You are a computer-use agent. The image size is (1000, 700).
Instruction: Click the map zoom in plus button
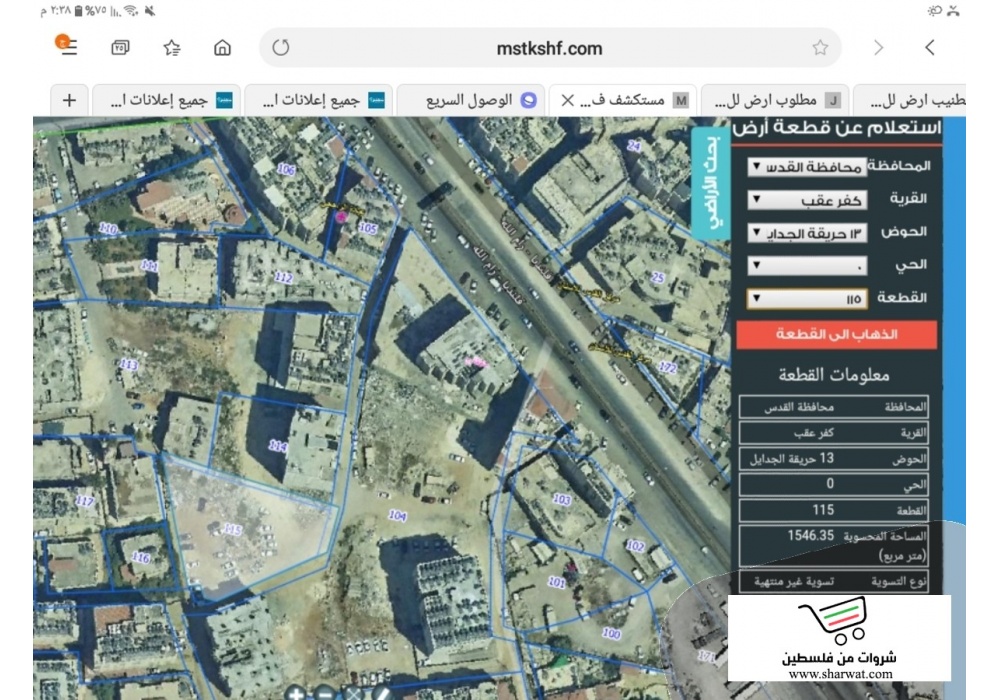296,692
